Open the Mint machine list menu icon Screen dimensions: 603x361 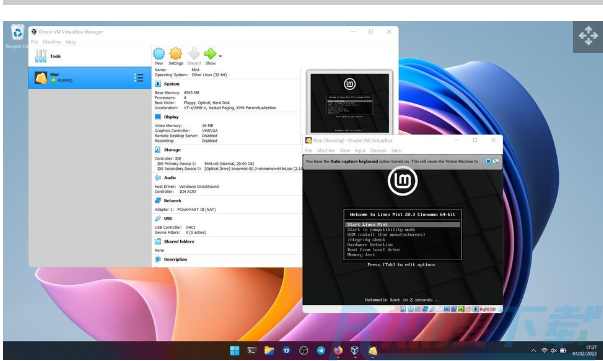click(138, 78)
